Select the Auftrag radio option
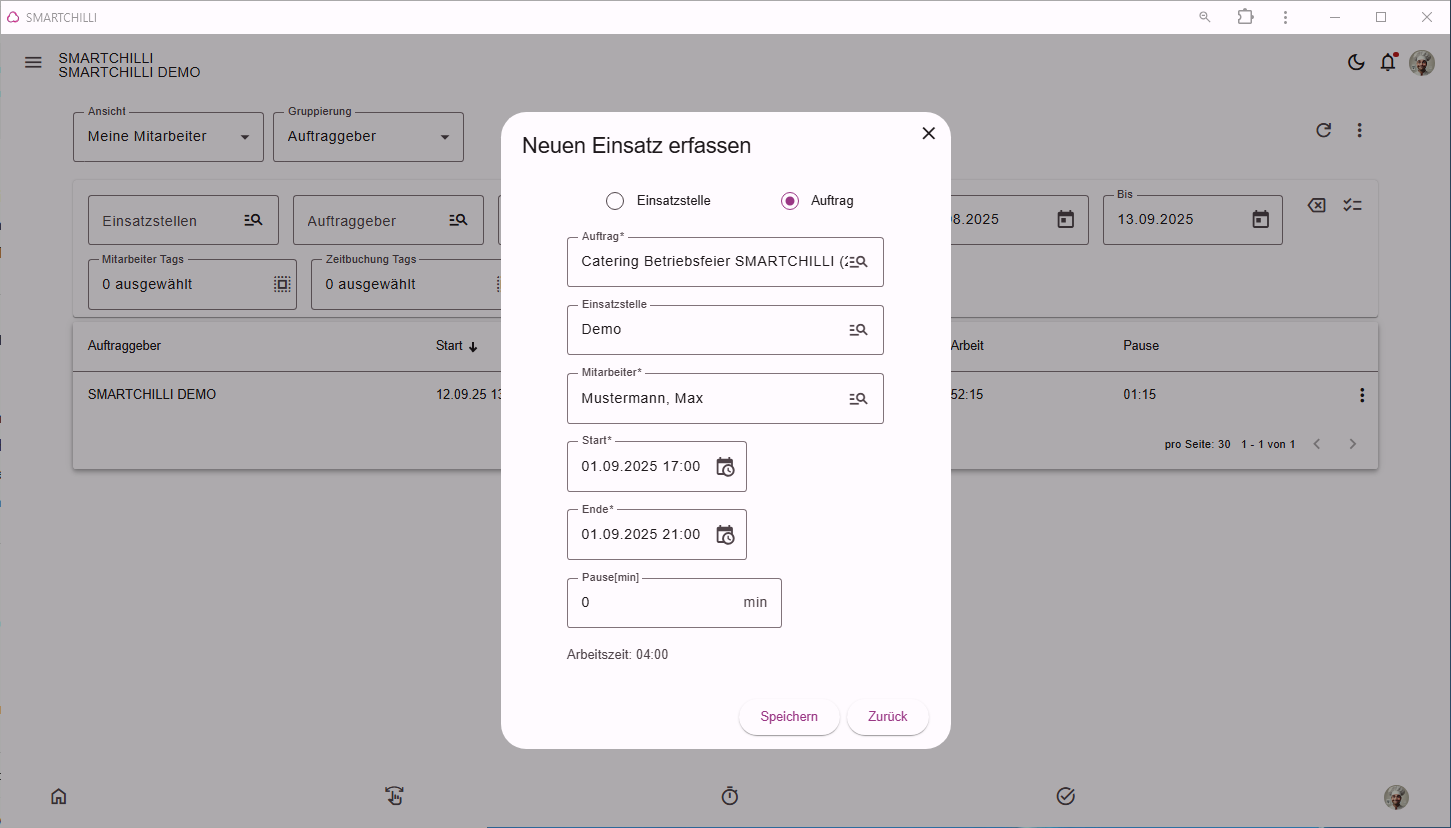The width and height of the screenshot is (1451, 828). point(790,200)
